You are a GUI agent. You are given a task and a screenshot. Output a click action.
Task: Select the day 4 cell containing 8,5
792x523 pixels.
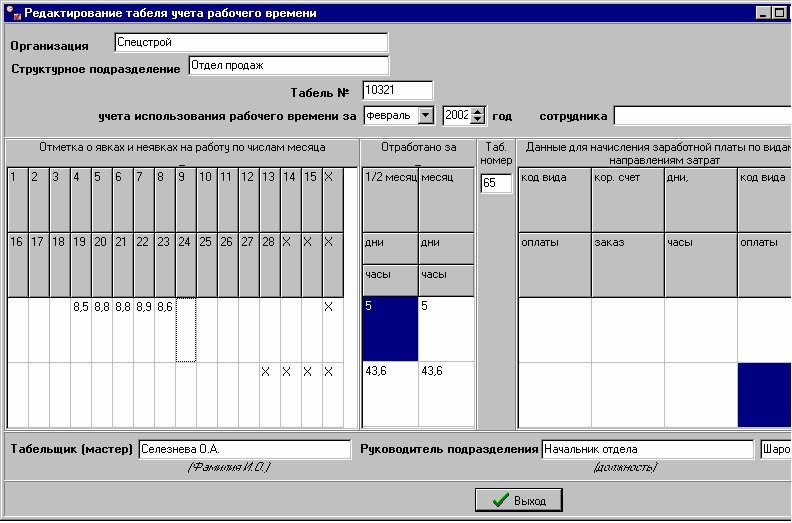[81, 330]
